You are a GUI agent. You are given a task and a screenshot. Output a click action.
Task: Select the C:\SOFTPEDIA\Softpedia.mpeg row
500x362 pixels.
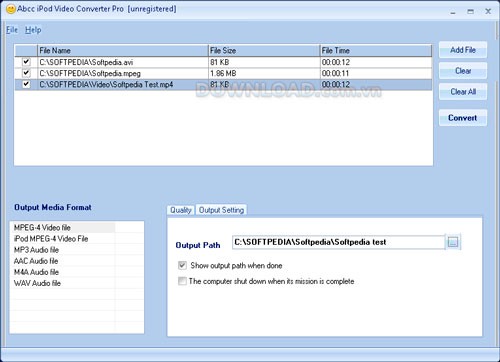223,73
